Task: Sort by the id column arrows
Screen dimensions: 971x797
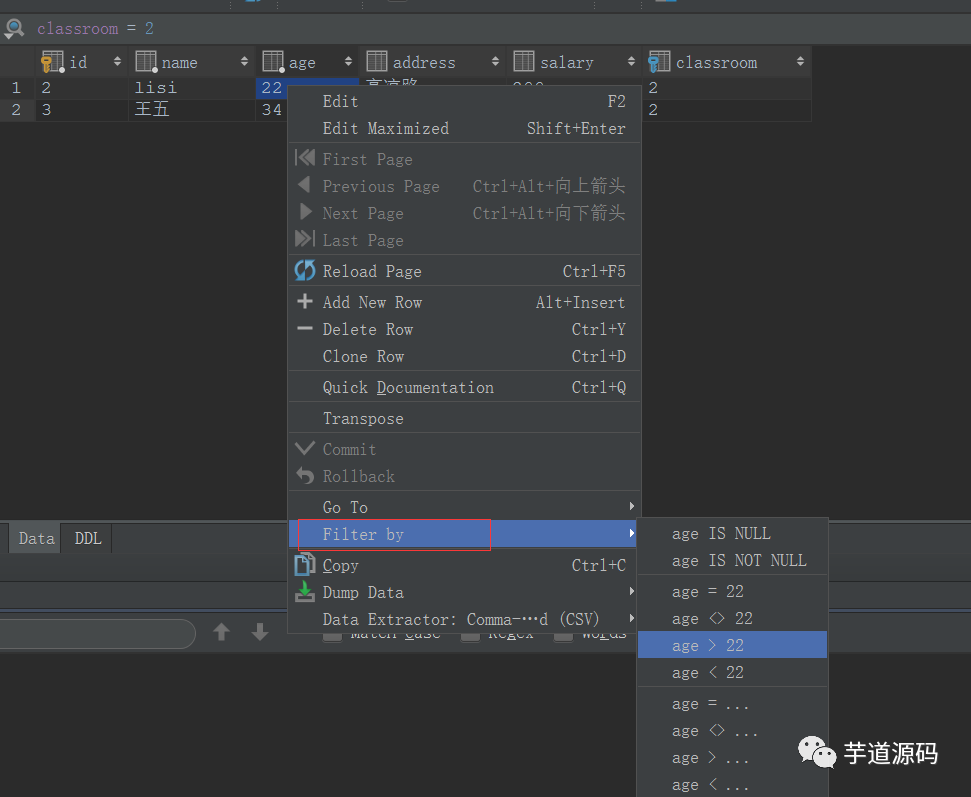Action: click(117, 61)
